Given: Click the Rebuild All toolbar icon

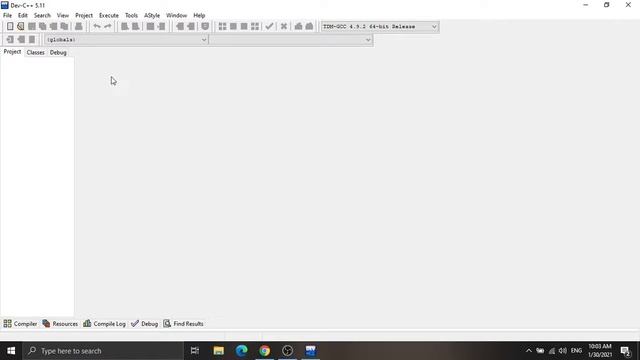Looking at the screenshot, I should [x=255, y=27].
